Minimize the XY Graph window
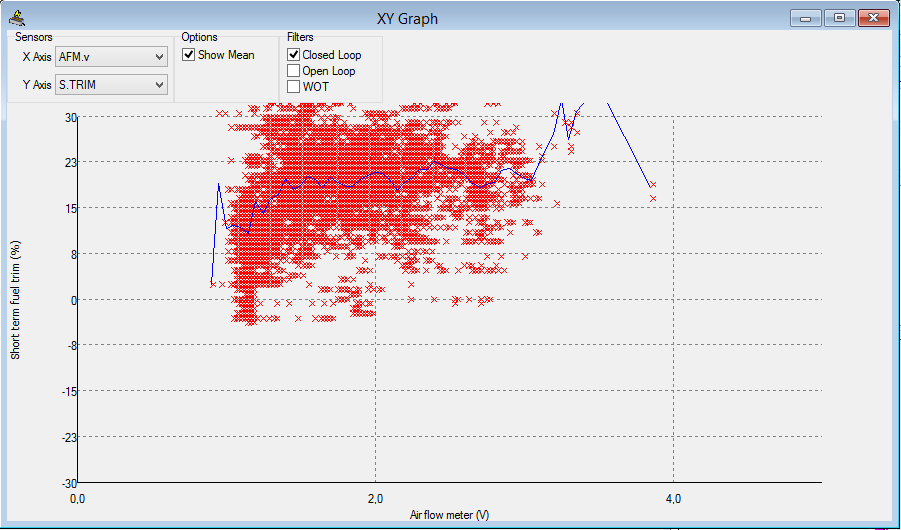The height and width of the screenshot is (530, 901). (805, 18)
